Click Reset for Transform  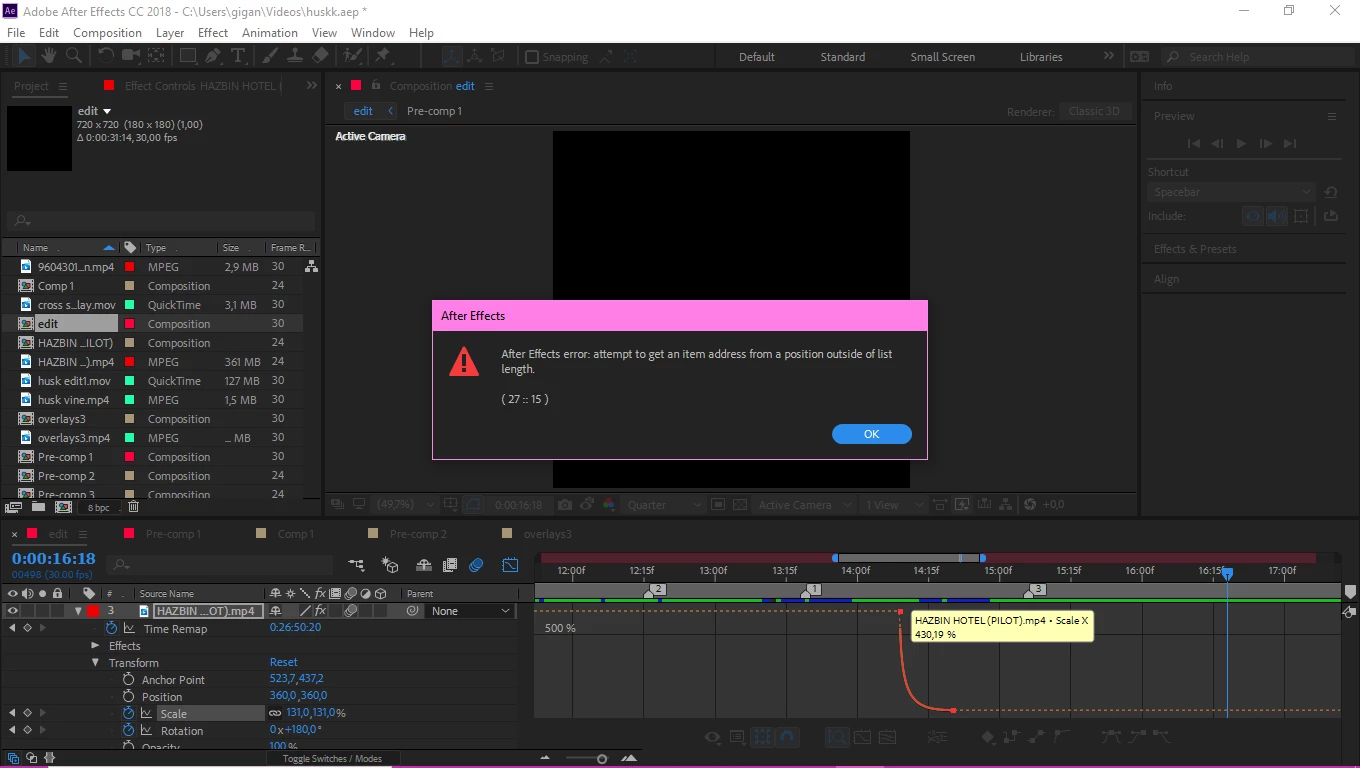click(284, 662)
